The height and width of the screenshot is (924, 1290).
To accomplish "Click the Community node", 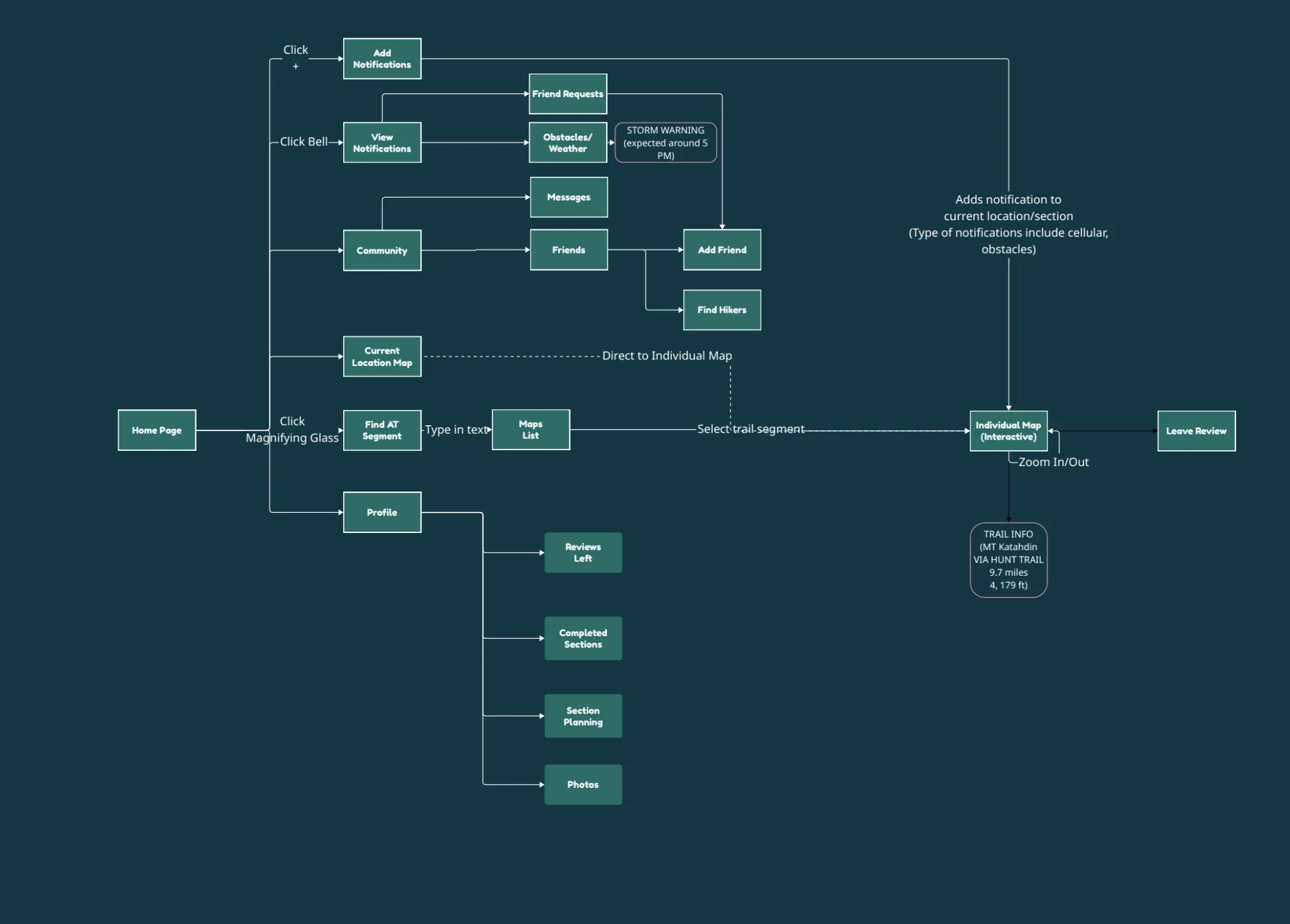I will tap(382, 250).
